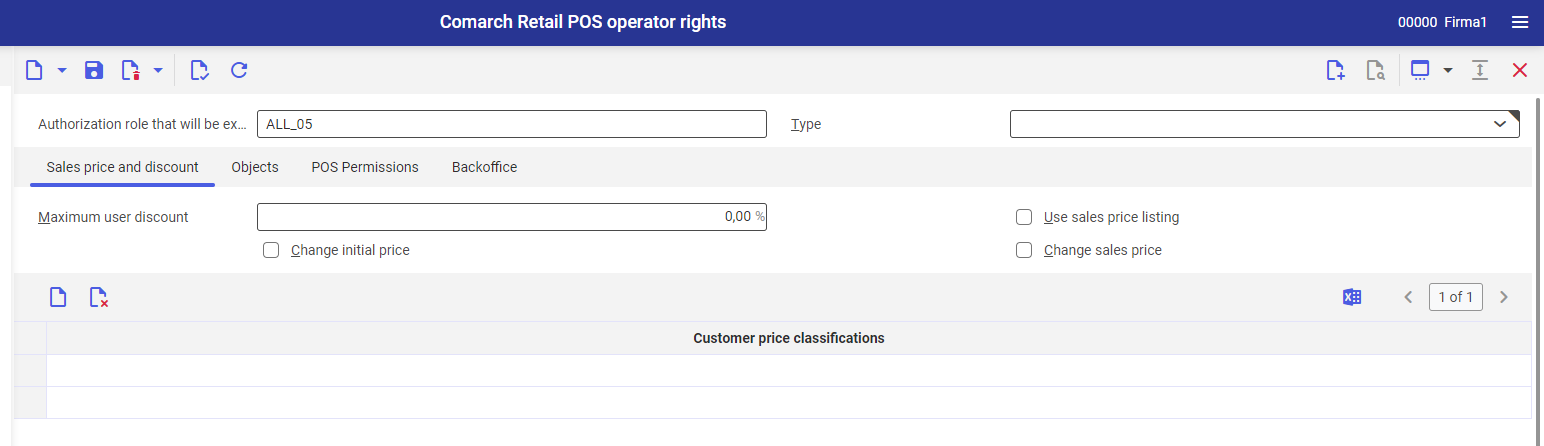Click the Delete document icon in the toolbar
The image size is (1544, 446).
pos(130,70)
